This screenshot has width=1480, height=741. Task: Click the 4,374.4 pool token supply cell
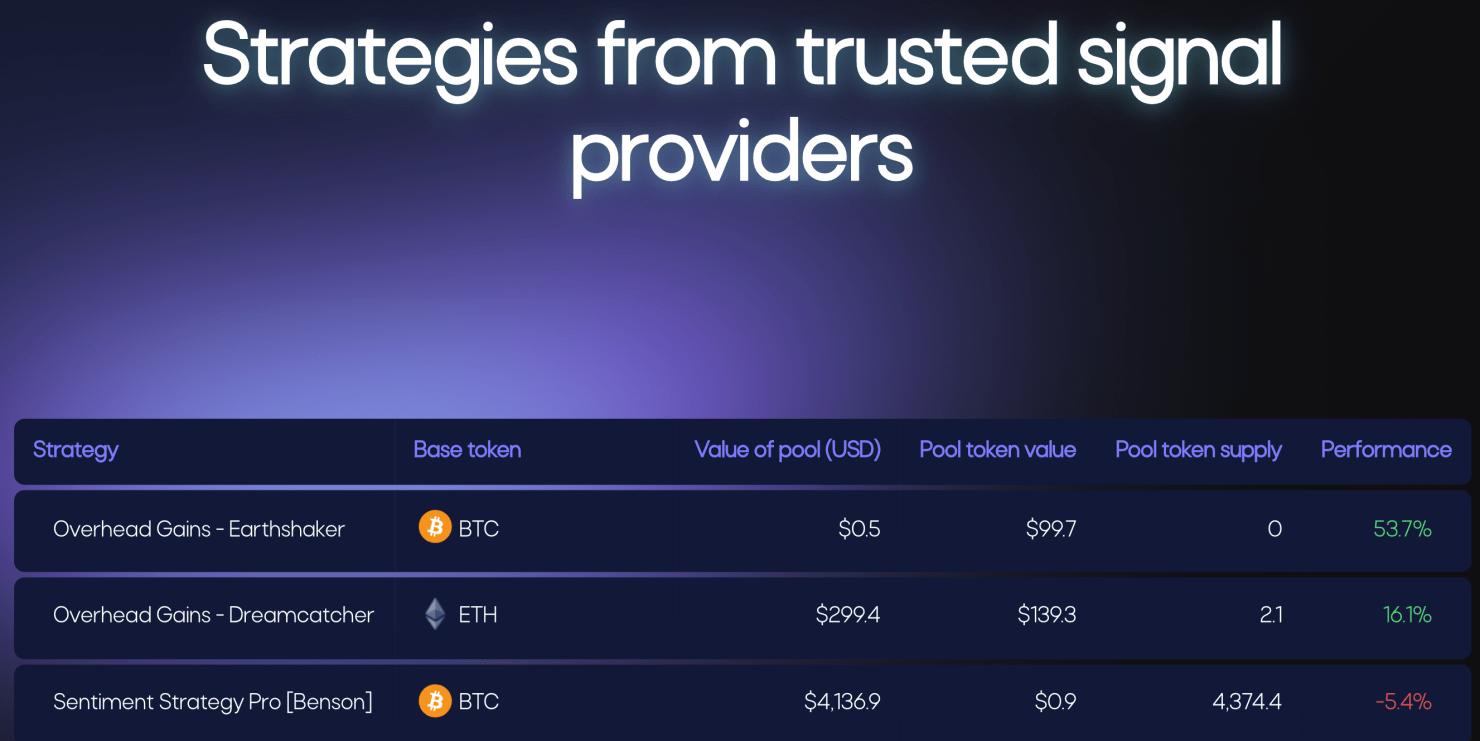tap(1246, 702)
